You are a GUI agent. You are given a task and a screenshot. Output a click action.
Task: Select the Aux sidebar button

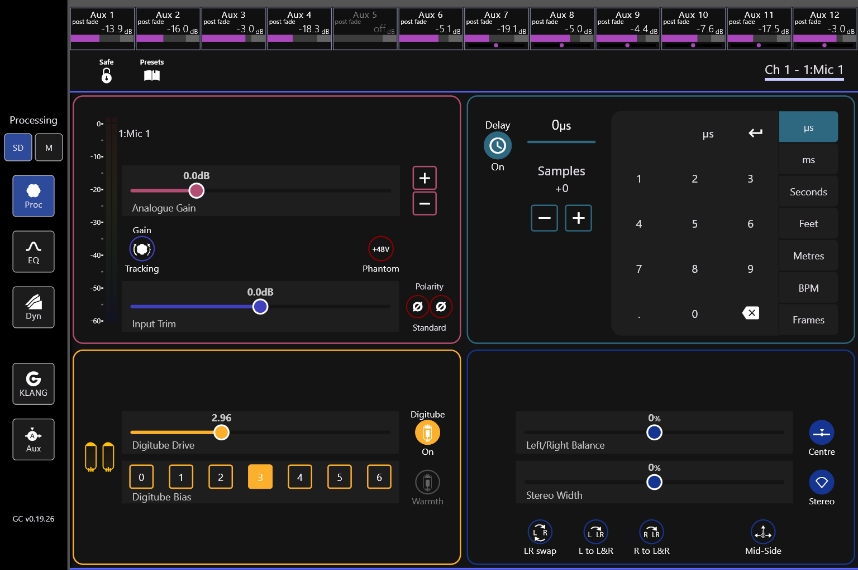click(33, 439)
